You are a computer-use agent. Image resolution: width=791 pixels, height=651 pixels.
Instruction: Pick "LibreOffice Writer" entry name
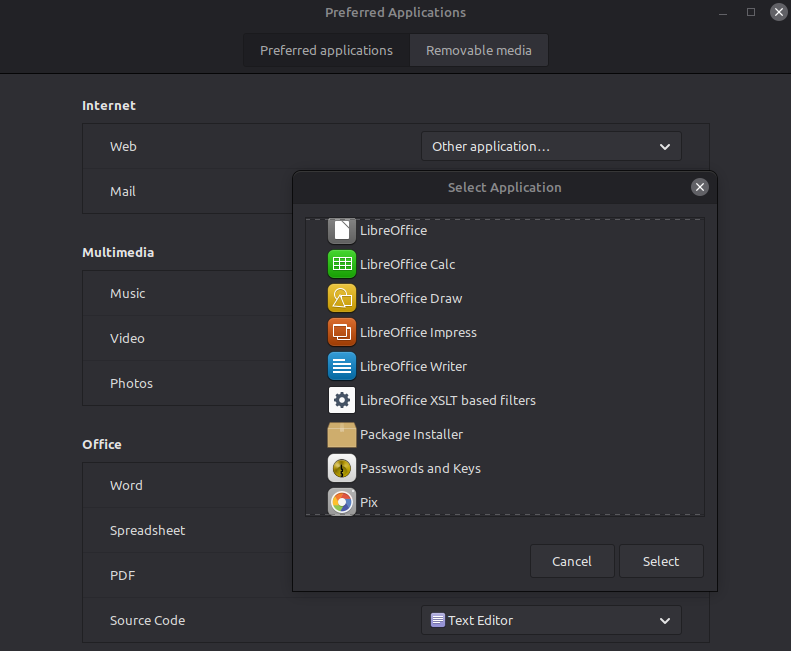(x=413, y=367)
